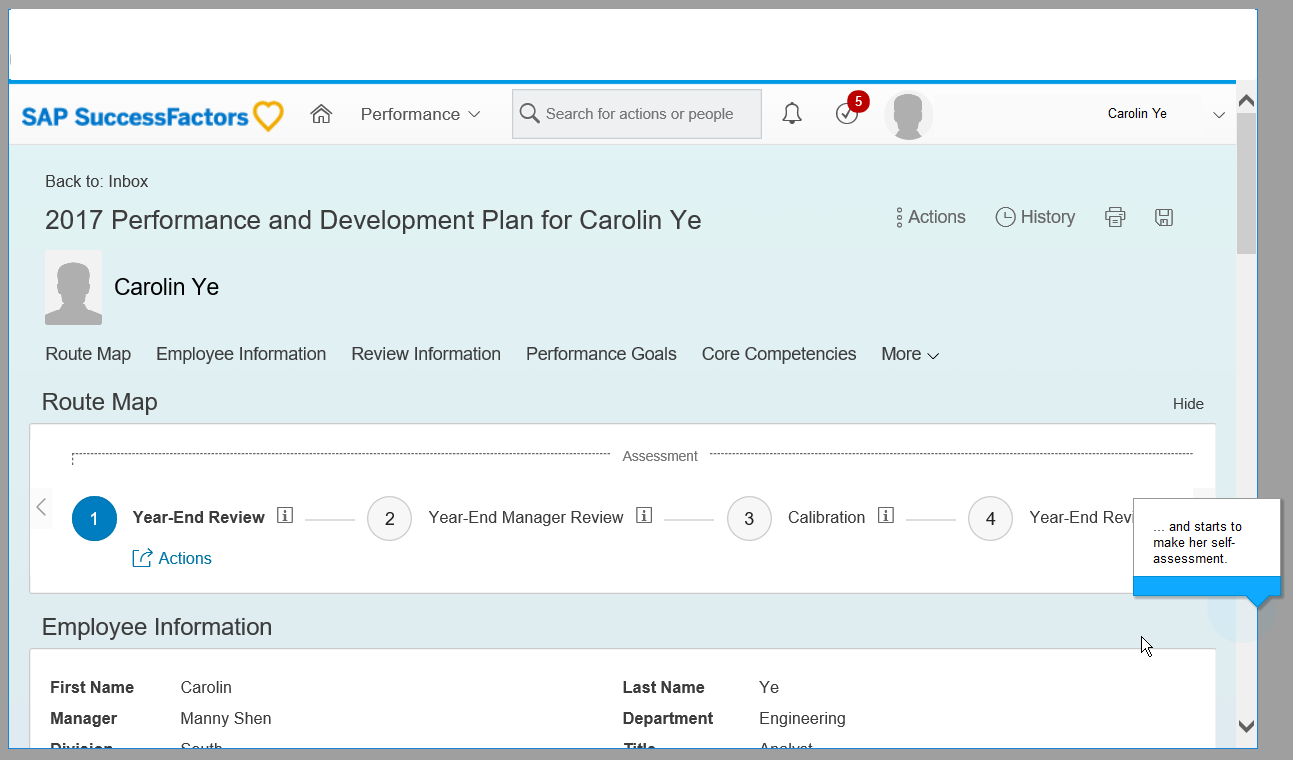Screen dimensions: 1293x760
Task: Expand the More section menu
Action: tap(910, 354)
